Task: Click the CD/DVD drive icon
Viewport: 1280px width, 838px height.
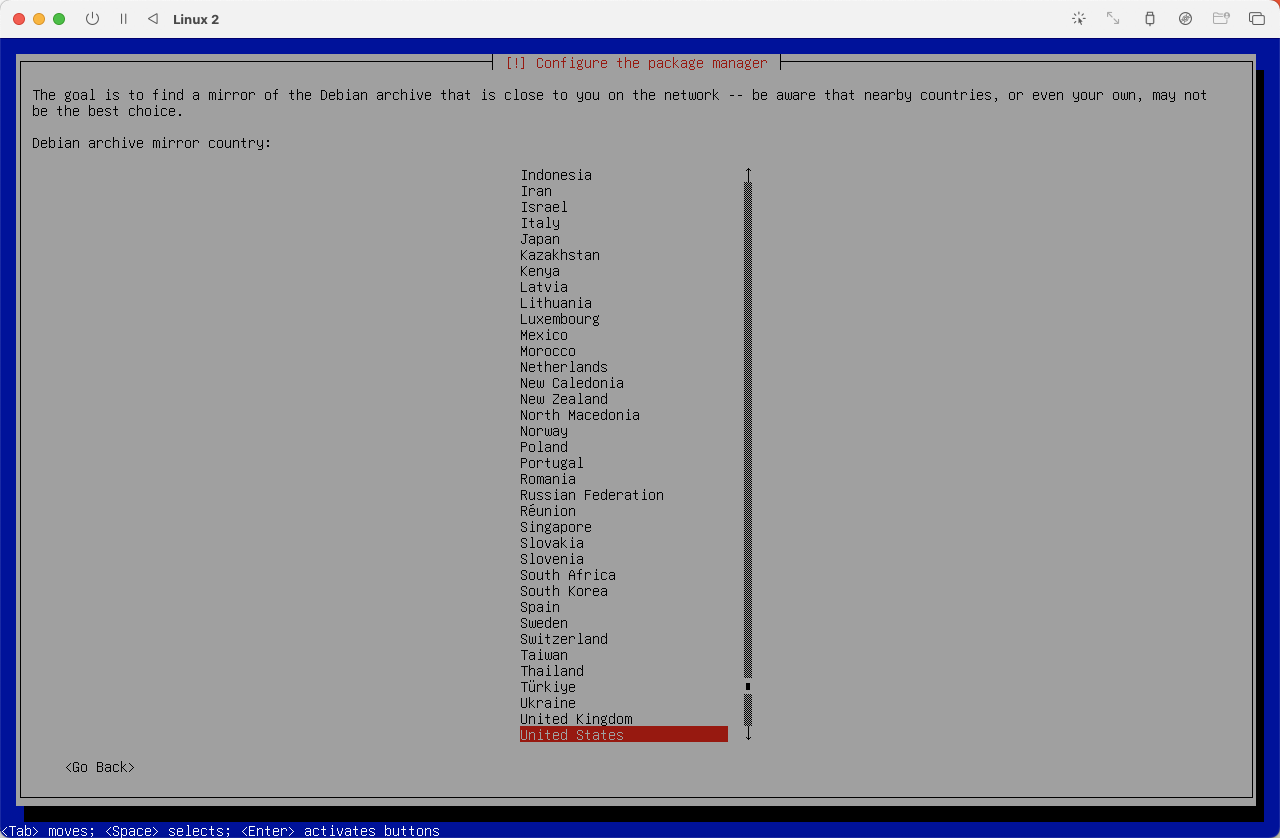Action: click(x=1186, y=18)
